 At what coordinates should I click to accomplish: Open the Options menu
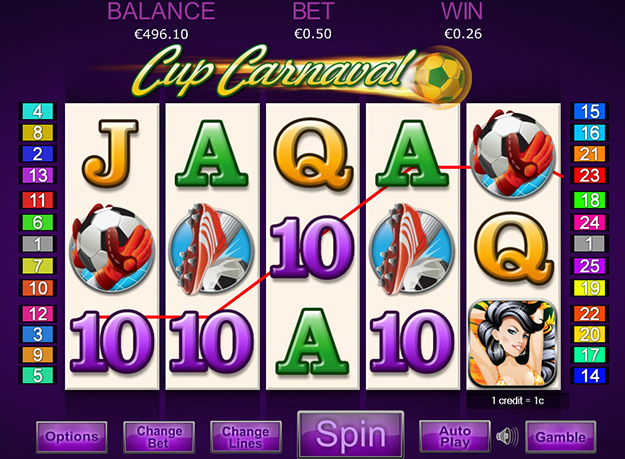[72, 437]
